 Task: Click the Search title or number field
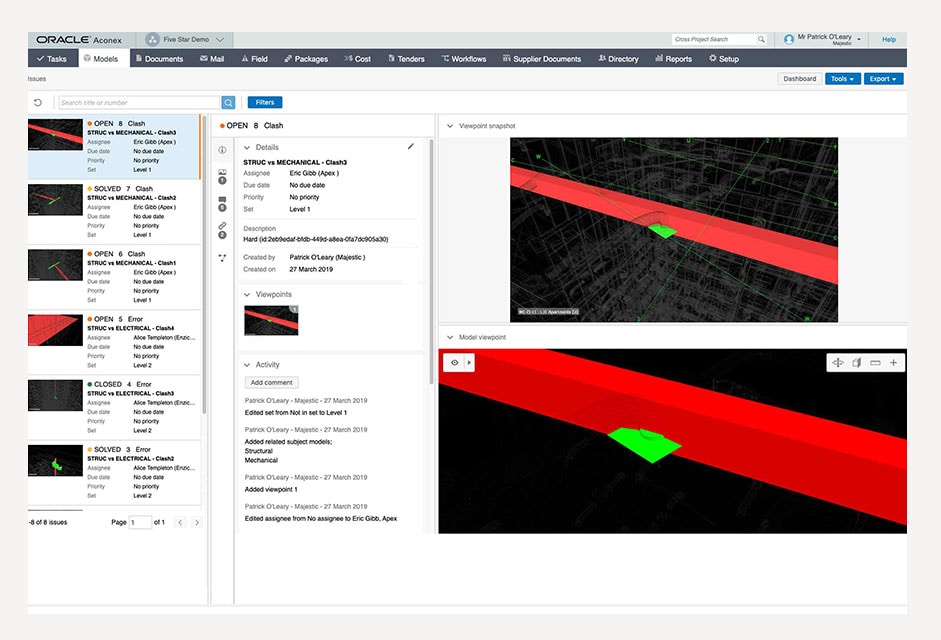pos(138,102)
